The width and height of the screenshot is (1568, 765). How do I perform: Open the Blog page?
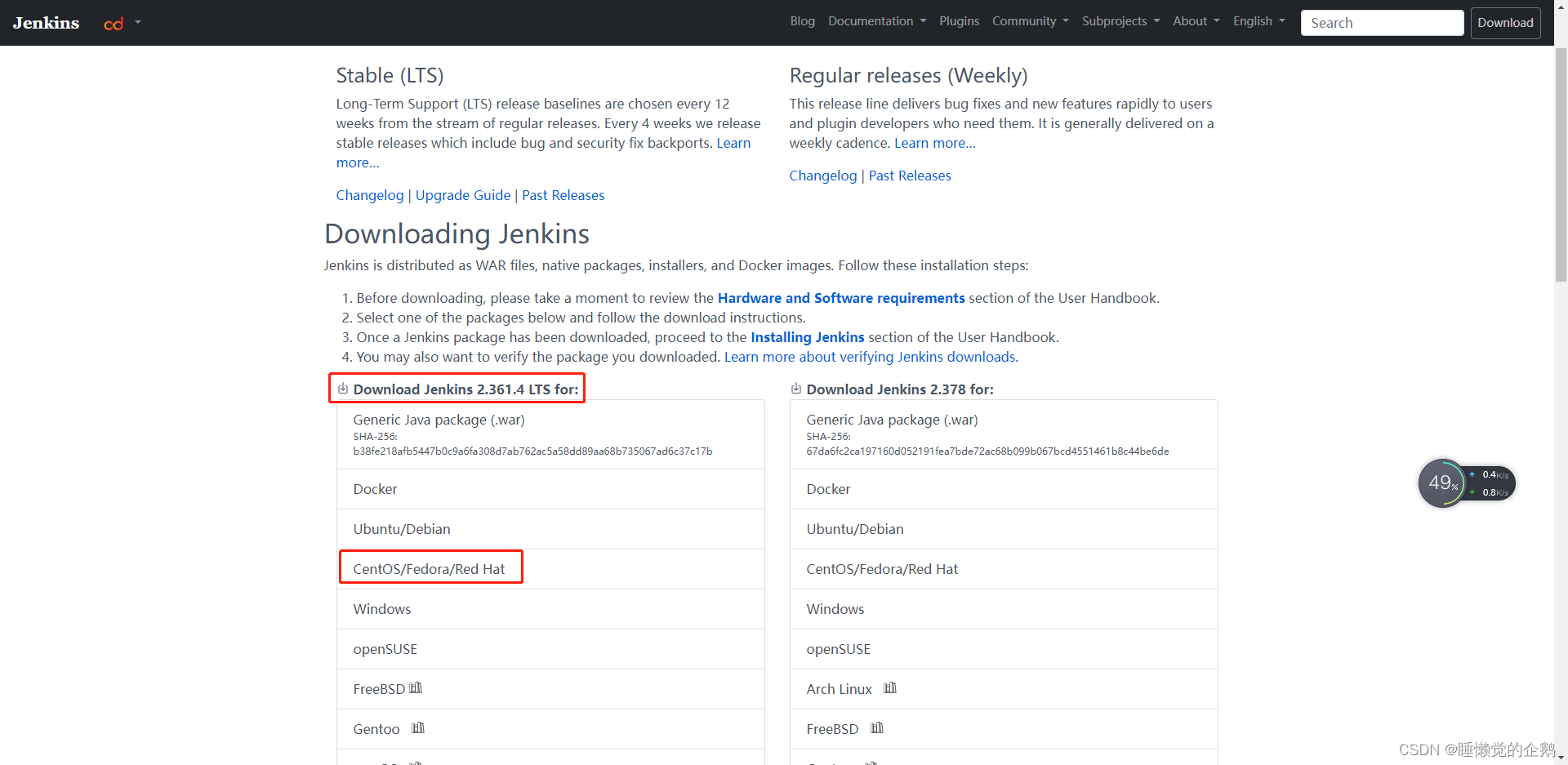click(802, 21)
